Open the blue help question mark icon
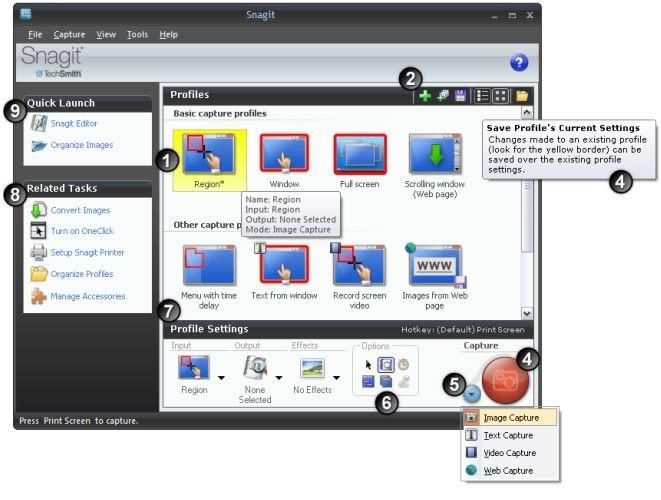This screenshot has height=500, width=661. tap(519, 63)
